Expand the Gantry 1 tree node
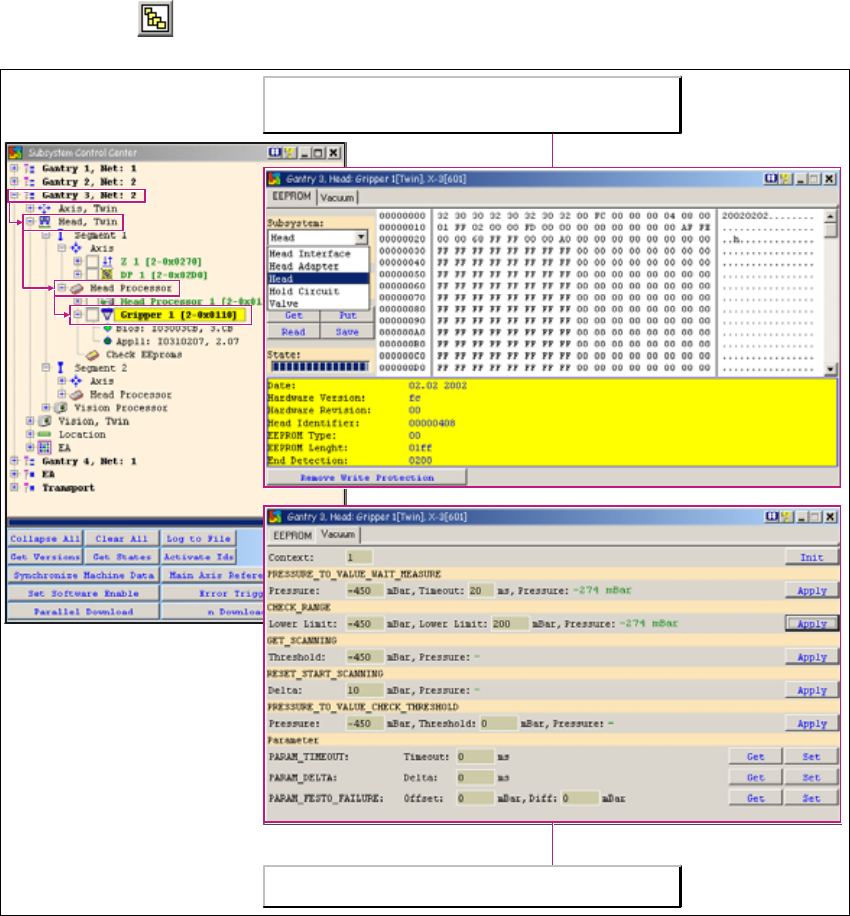 (13, 168)
